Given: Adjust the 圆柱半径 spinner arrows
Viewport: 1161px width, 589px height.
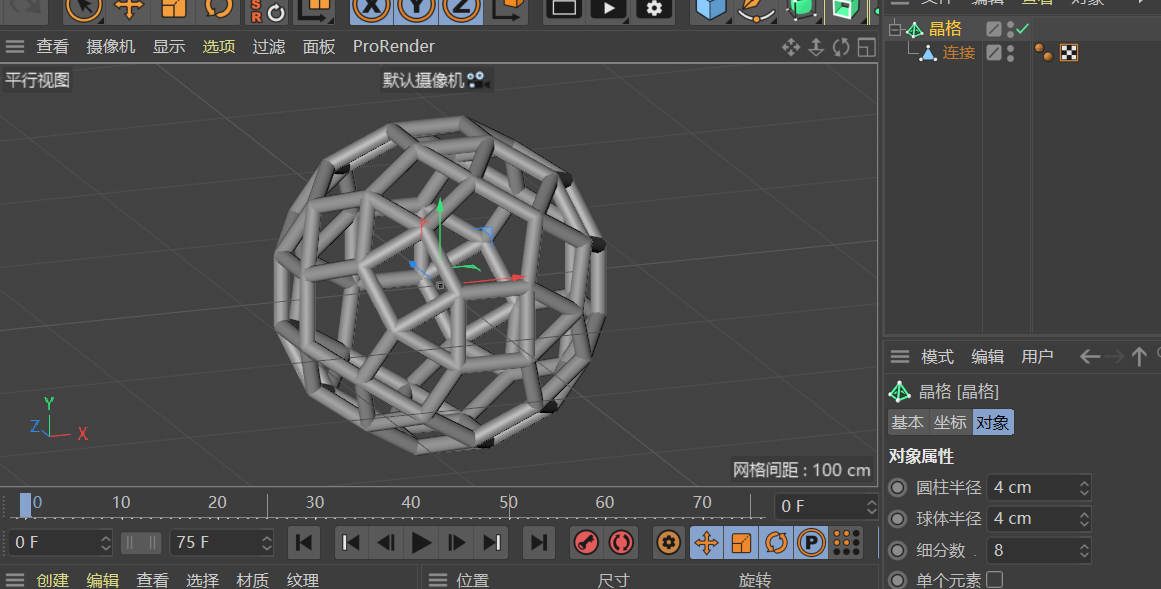Looking at the screenshot, I should coord(1084,487).
